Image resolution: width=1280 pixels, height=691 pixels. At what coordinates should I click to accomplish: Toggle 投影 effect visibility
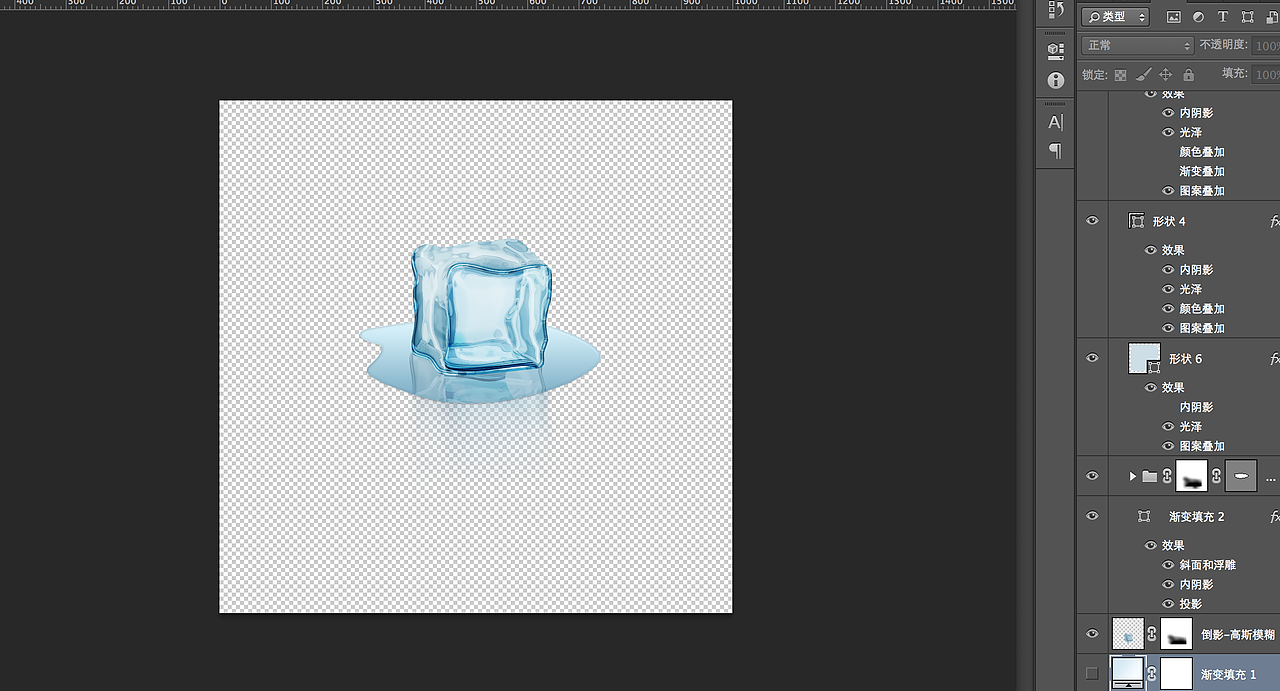click(x=1168, y=604)
